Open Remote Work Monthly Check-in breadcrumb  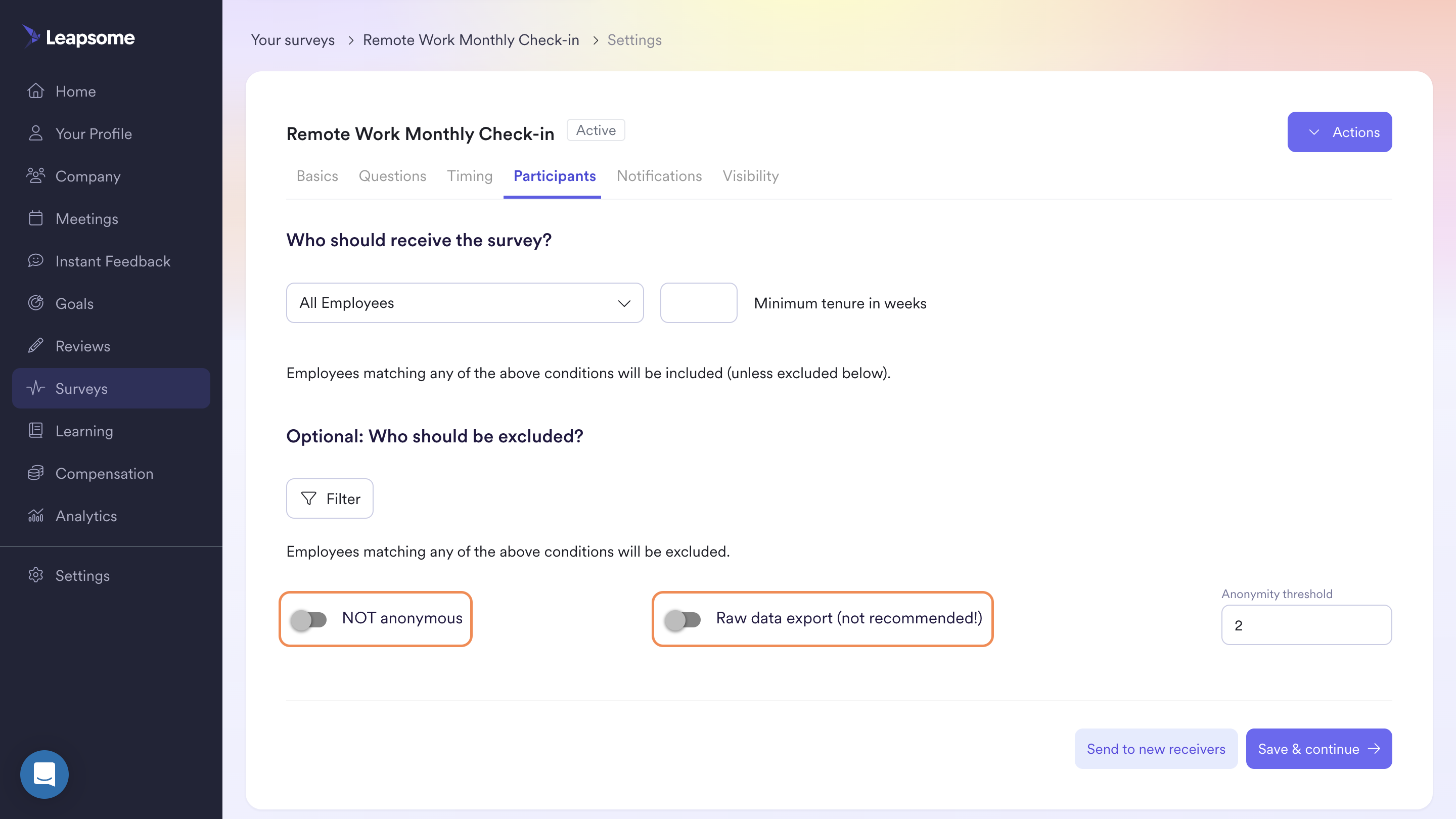tap(471, 40)
